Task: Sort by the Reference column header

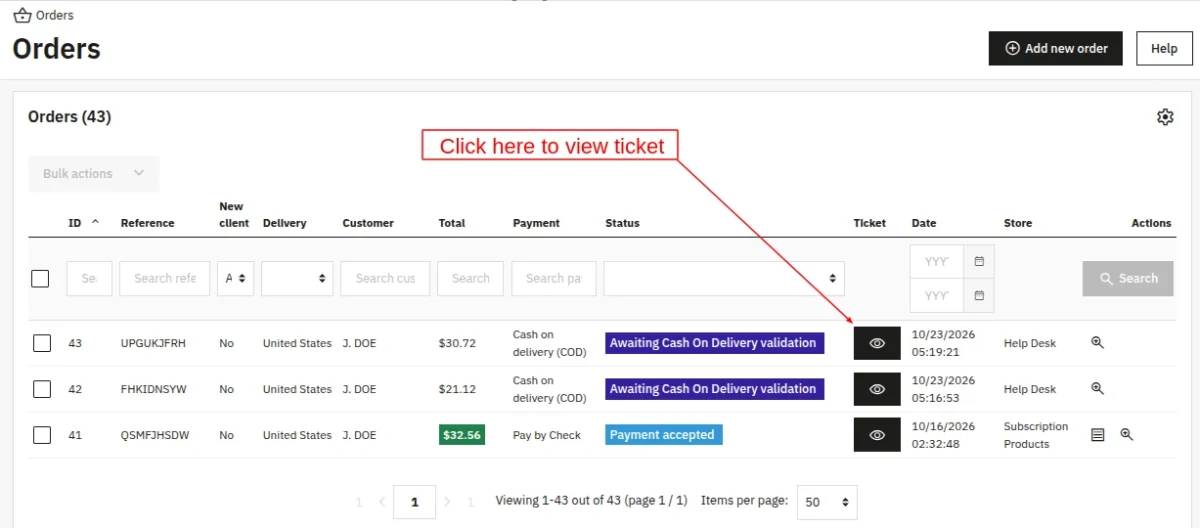Action: pyautogui.click(x=147, y=223)
